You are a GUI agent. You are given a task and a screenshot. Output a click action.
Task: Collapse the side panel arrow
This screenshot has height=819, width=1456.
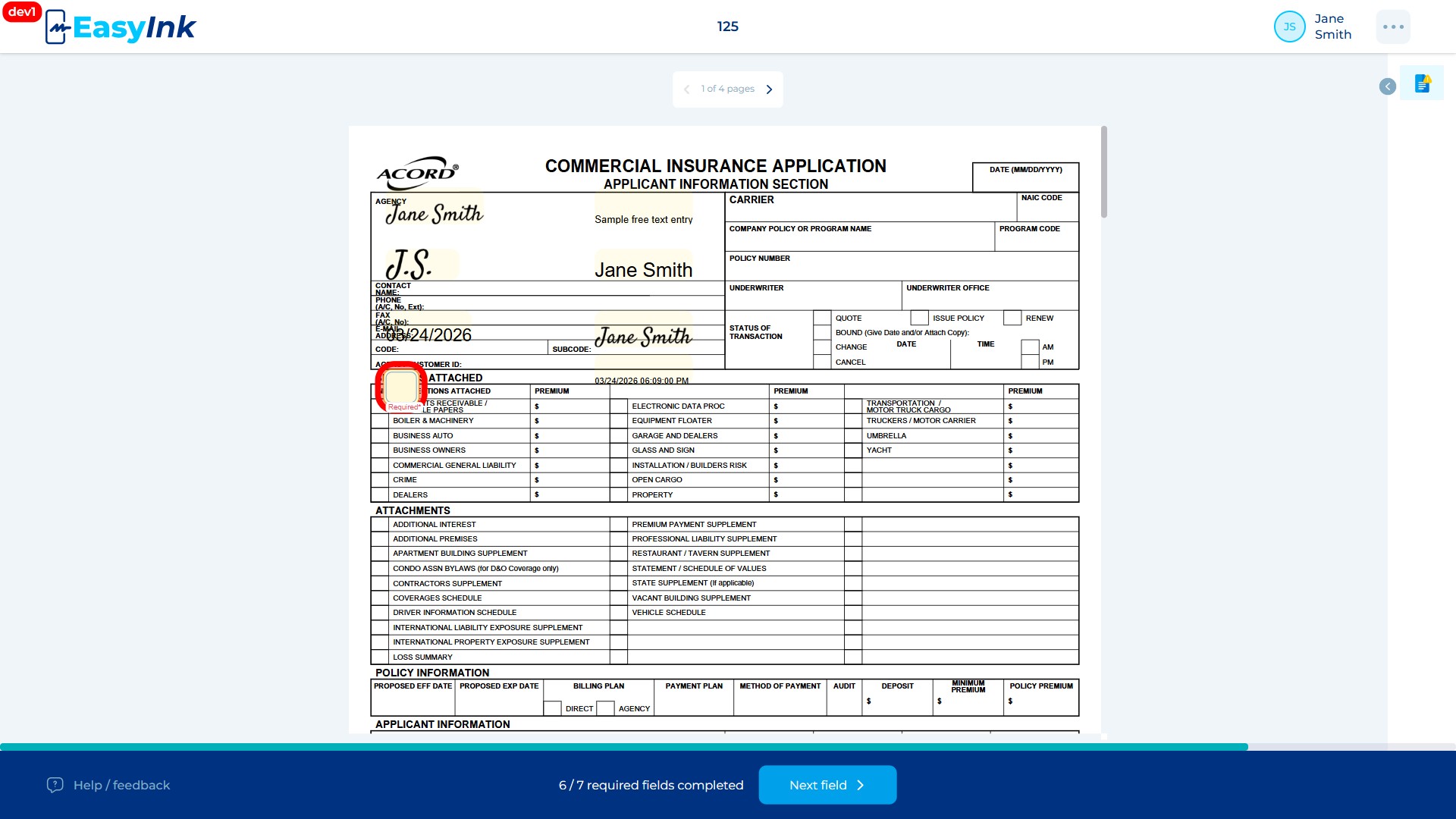[x=1388, y=86]
